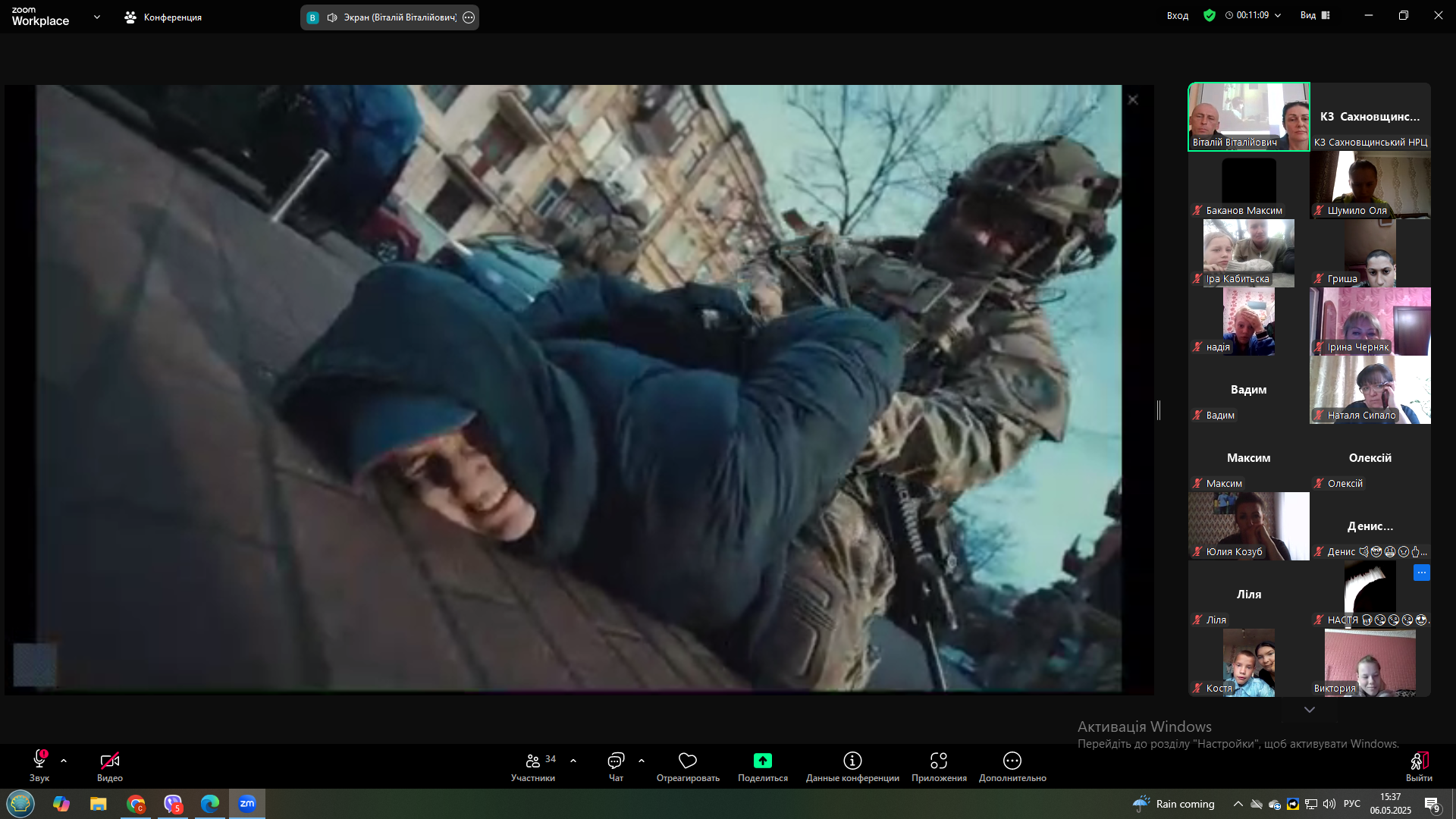The height and width of the screenshot is (819, 1456).
Task: Select Виктория video tile
Action: [x=1370, y=663]
